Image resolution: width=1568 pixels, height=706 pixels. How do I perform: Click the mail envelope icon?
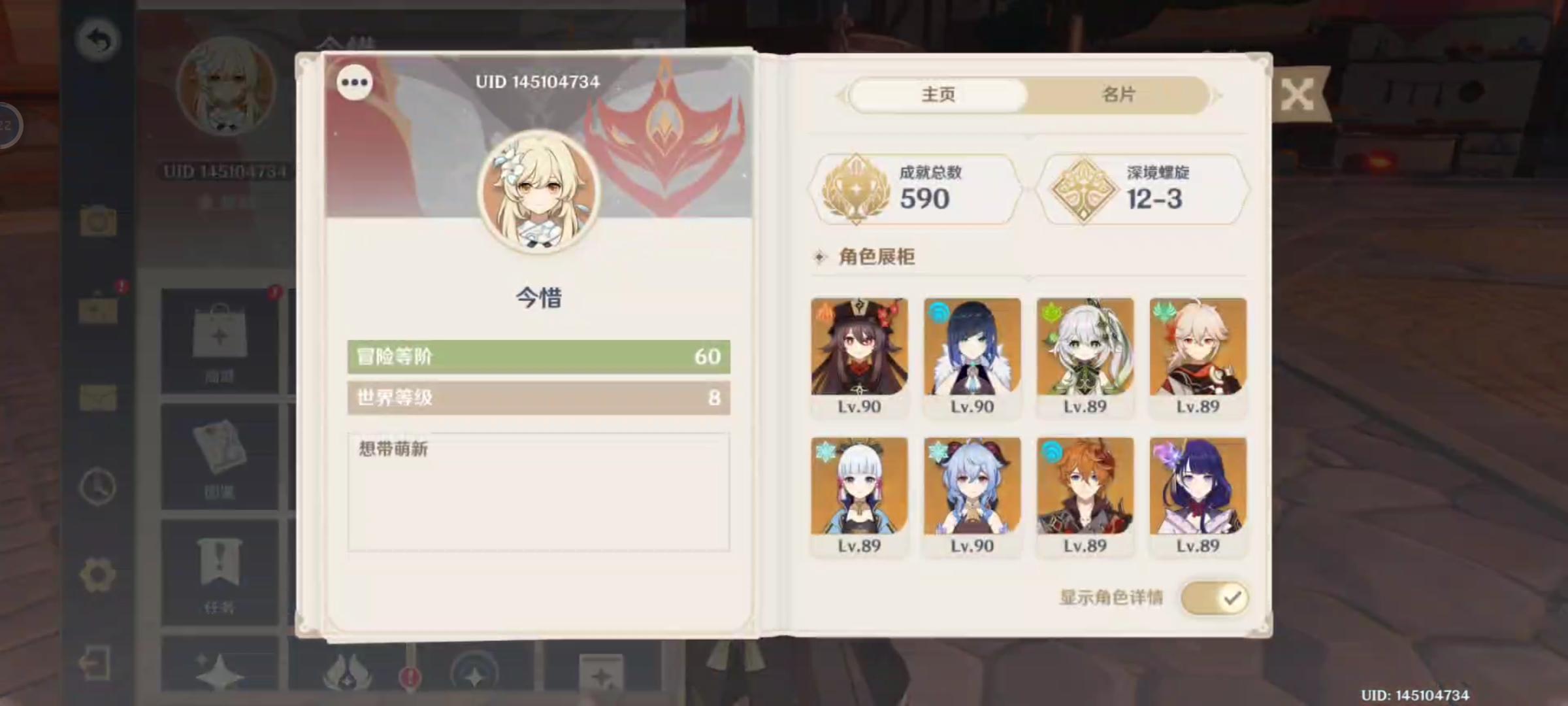point(98,397)
